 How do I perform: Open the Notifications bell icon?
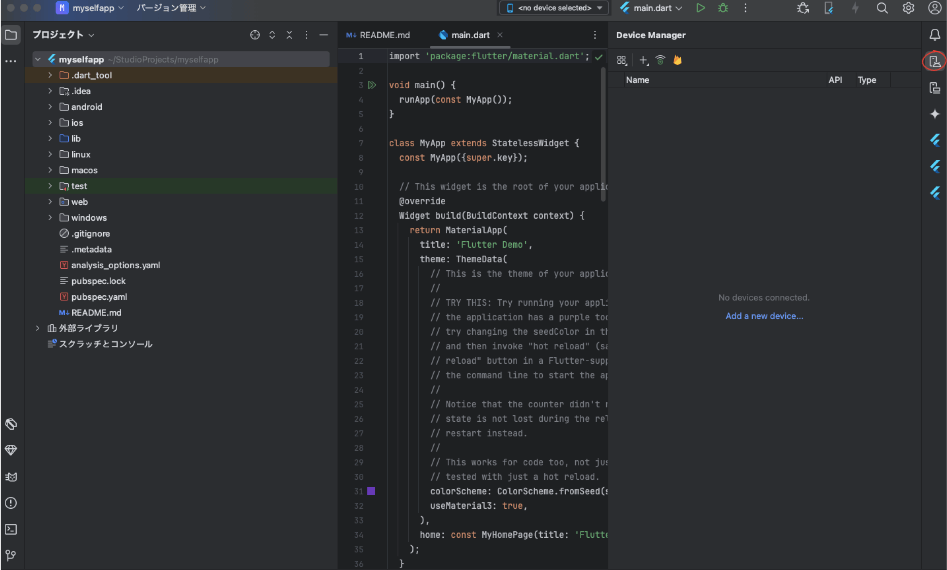[934, 35]
